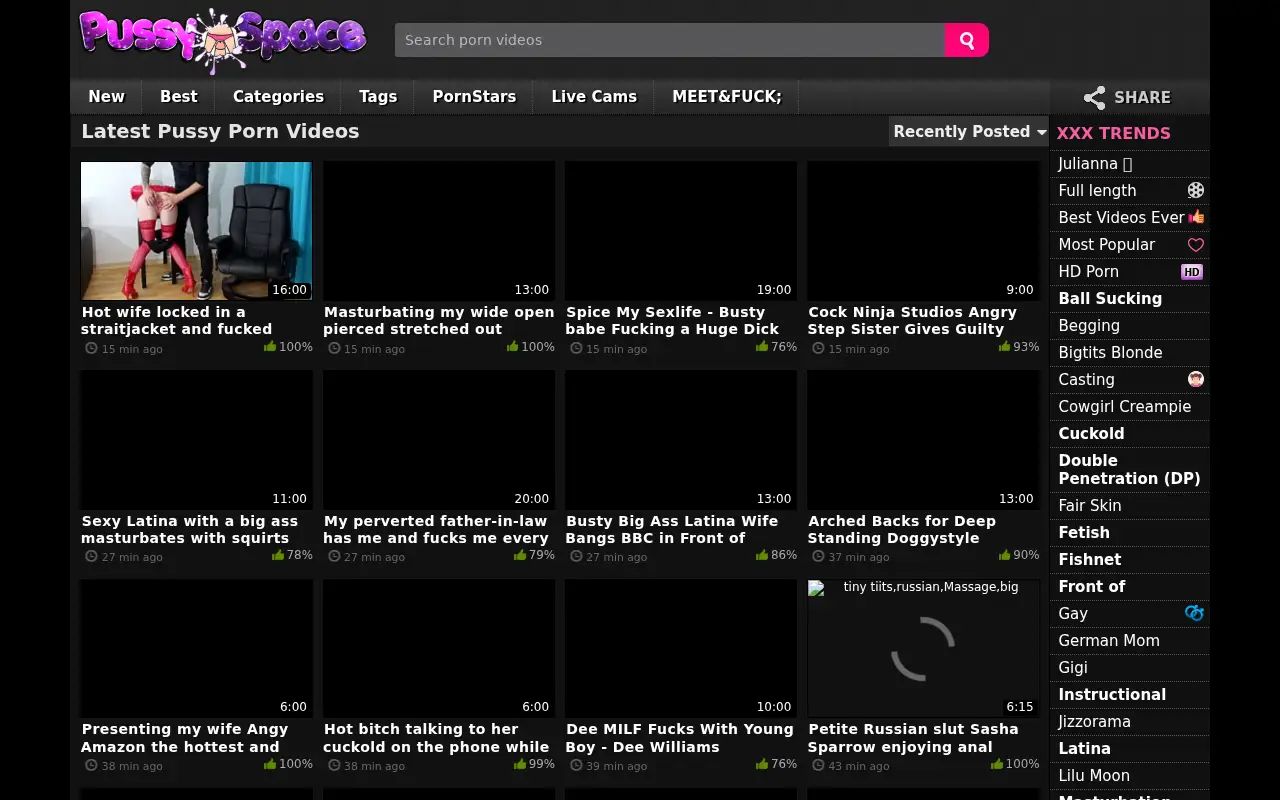Click the SHARE button
The image size is (1280, 800).
click(x=1127, y=98)
